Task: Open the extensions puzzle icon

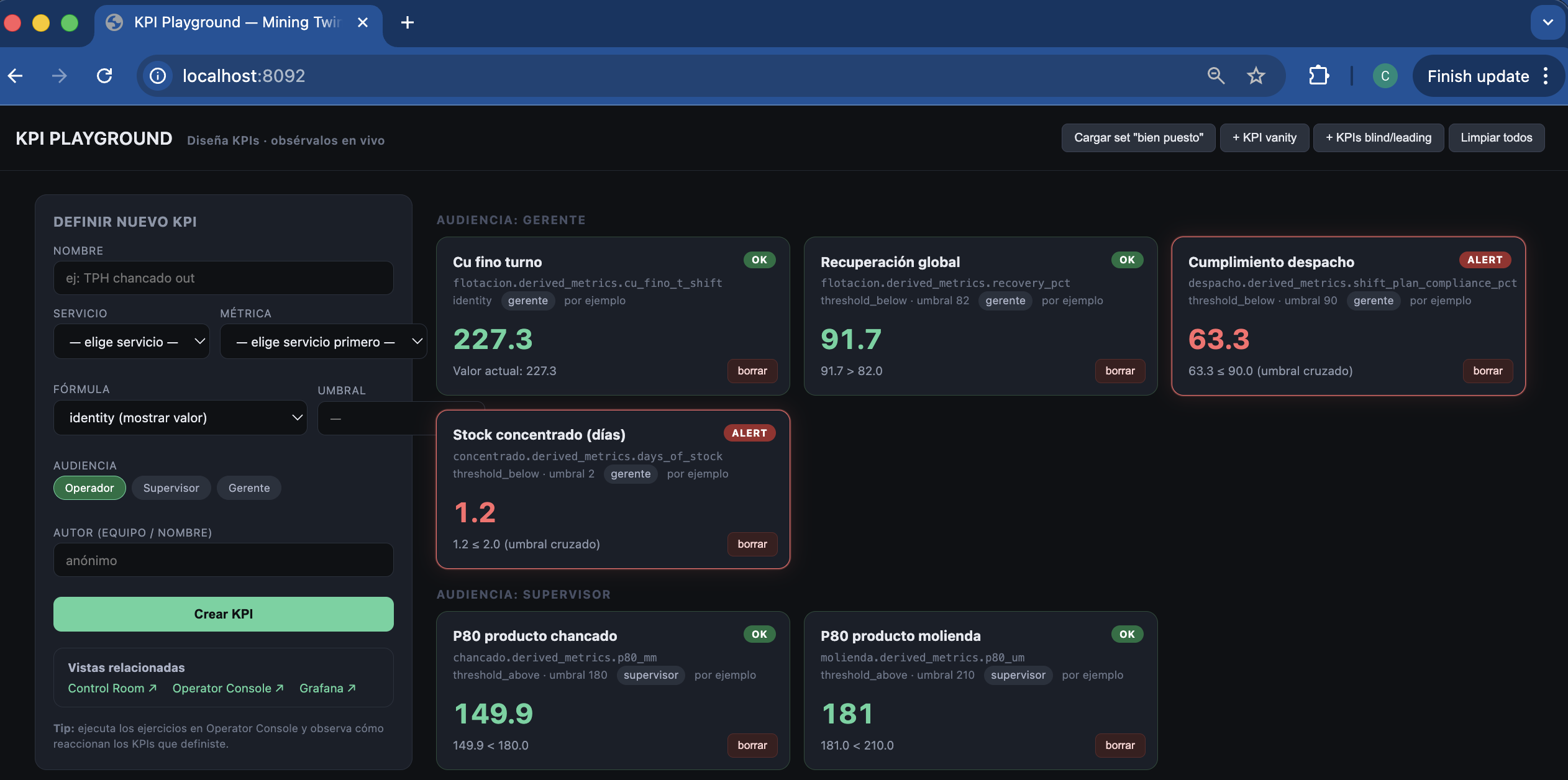Action: 1318,76
